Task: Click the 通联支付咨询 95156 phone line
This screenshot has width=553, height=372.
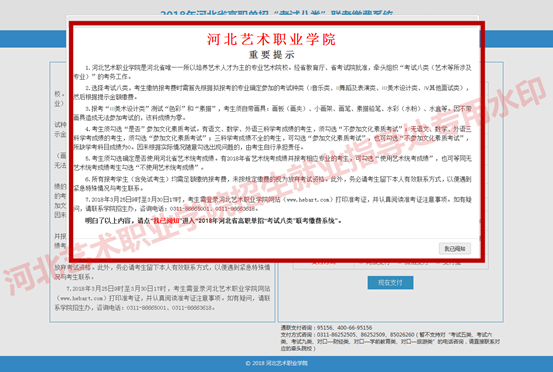Action: click(x=326, y=328)
